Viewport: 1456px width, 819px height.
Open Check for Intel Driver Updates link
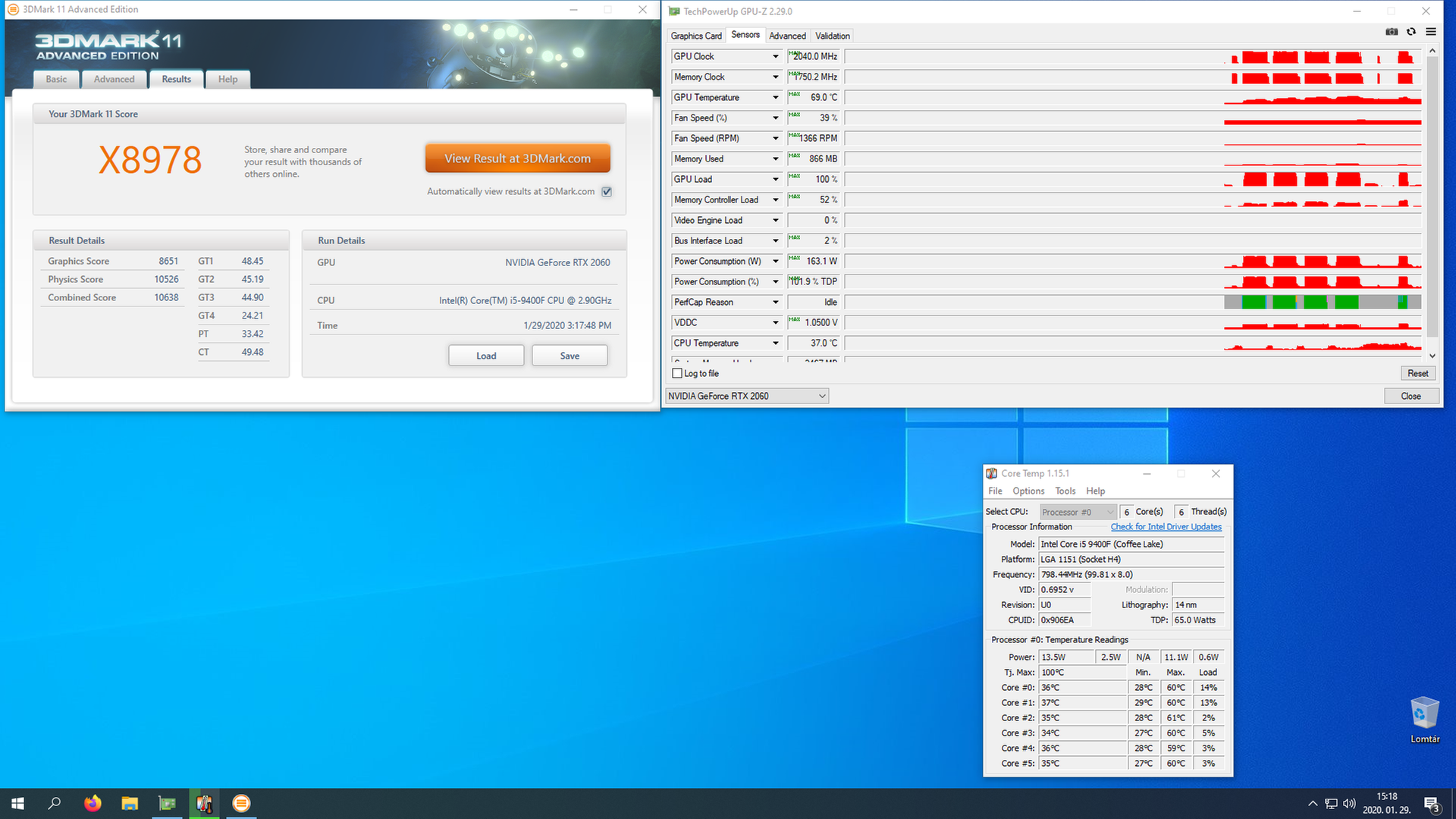pyautogui.click(x=1166, y=527)
